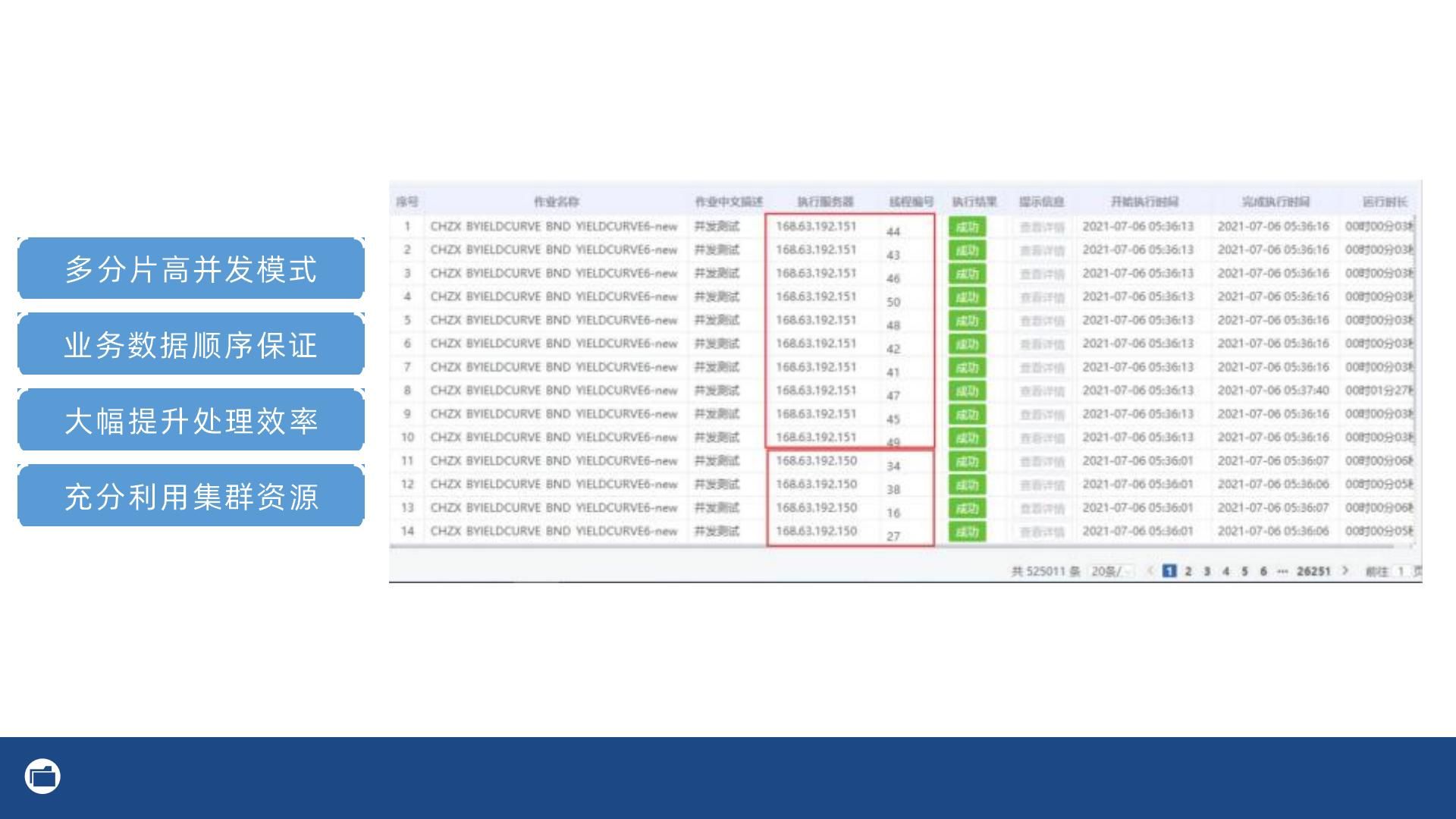Screen dimensions: 1456x819
Task: Click thread number 44 in row 1
Action: coord(893,232)
